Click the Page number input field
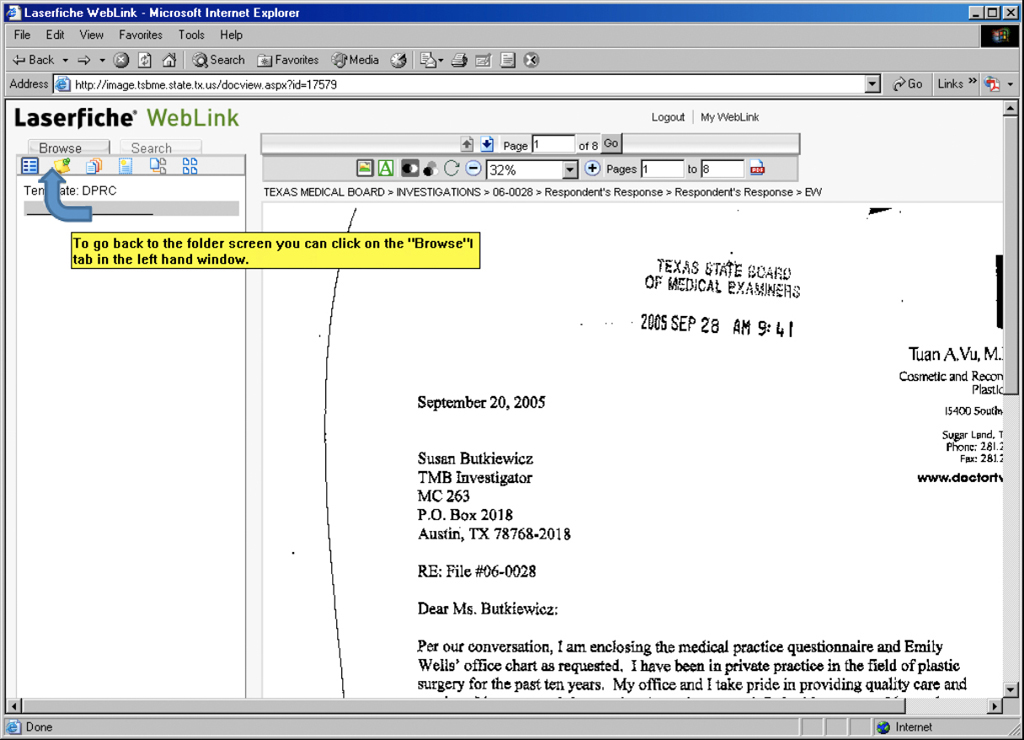 [553, 145]
